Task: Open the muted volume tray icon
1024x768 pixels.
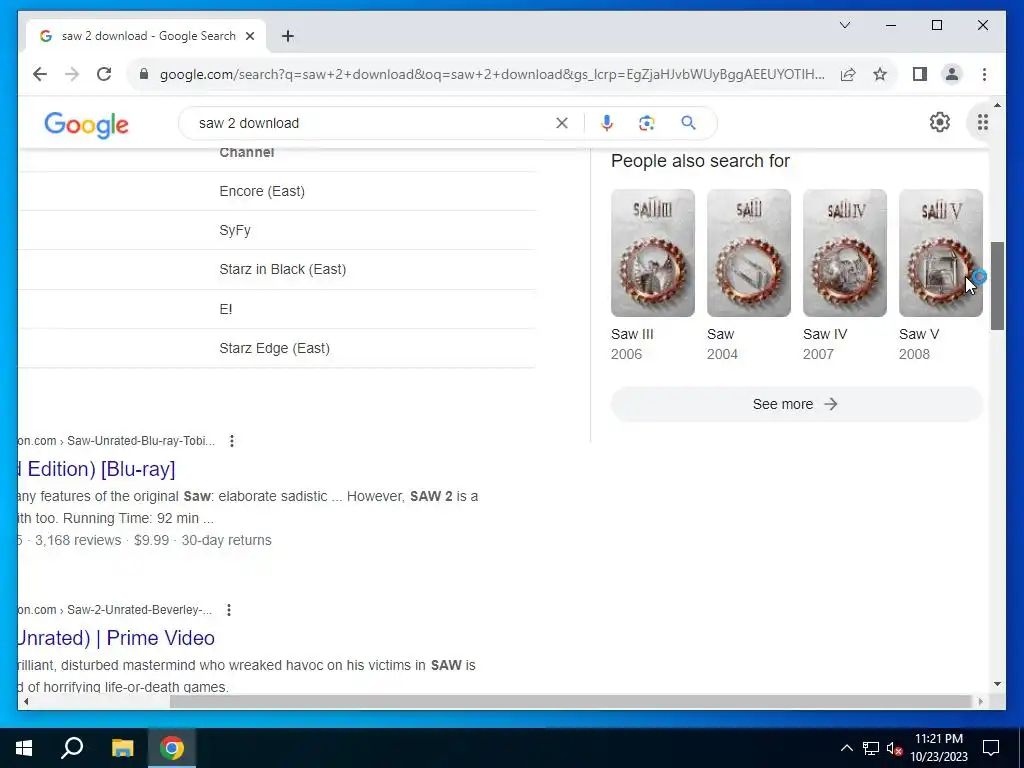Action: (x=895, y=748)
